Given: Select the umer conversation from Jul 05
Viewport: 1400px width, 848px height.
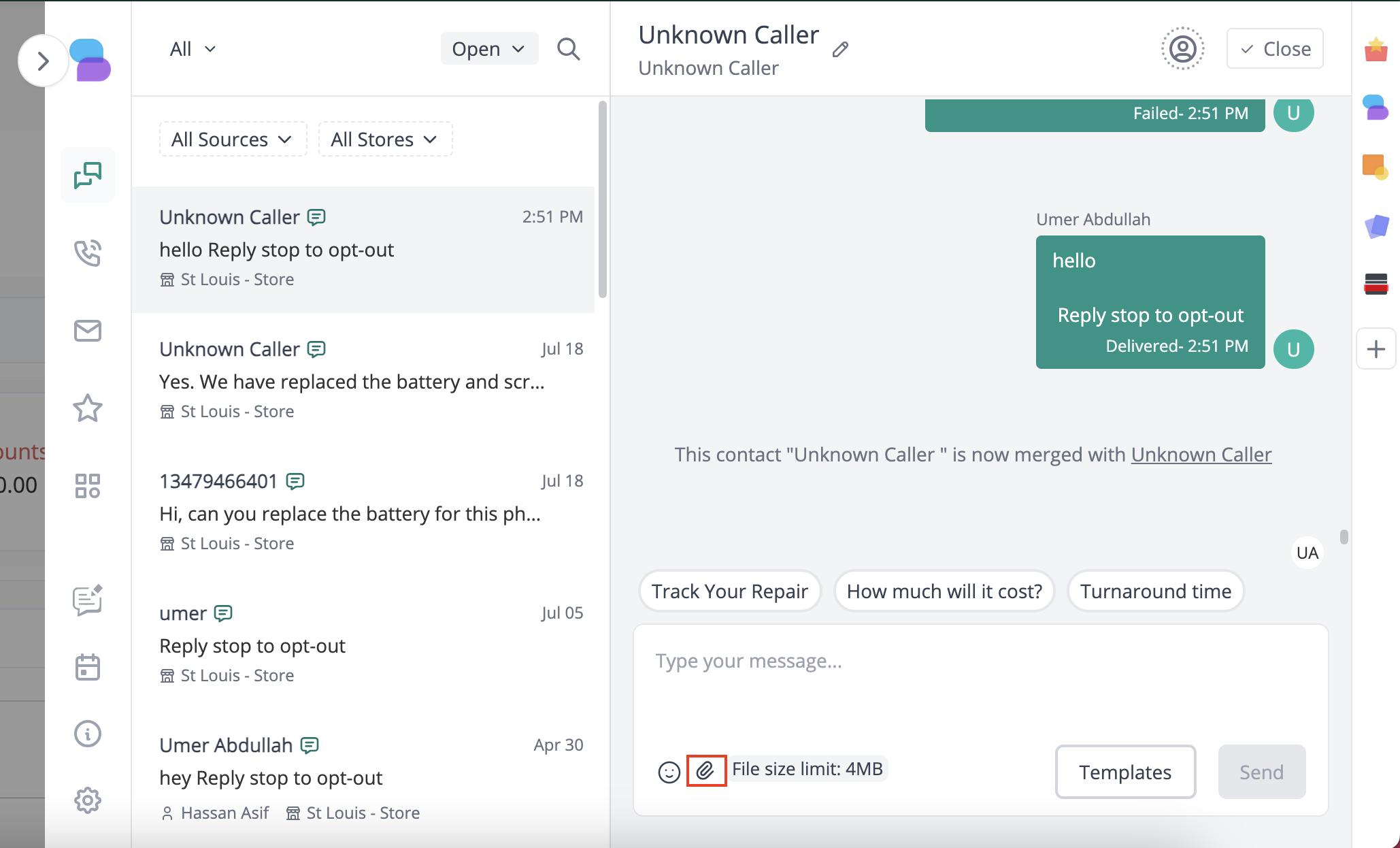Looking at the screenshot, I should (x=367, y=642).
